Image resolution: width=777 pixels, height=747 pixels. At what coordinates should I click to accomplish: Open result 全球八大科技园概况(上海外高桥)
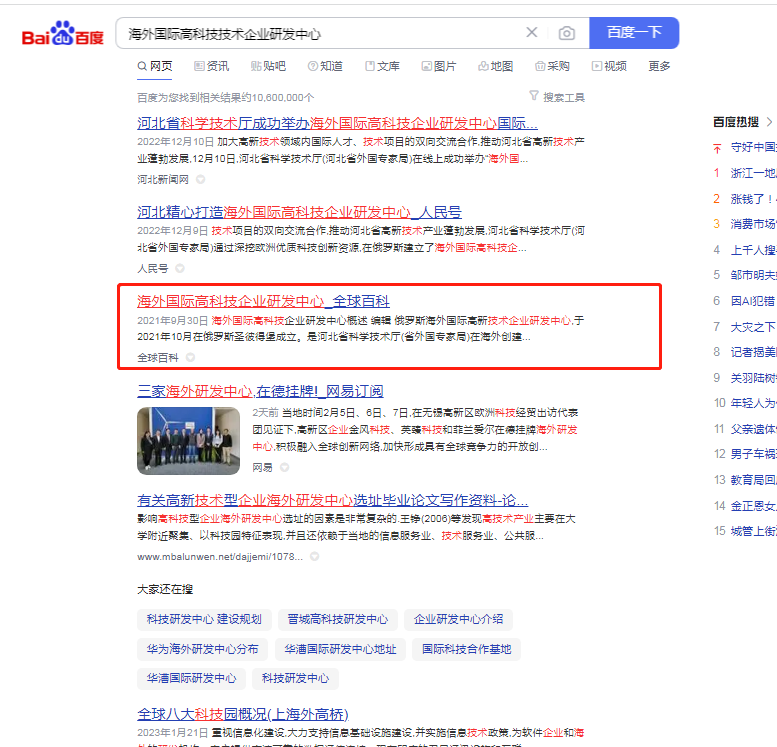coord(243,714)
